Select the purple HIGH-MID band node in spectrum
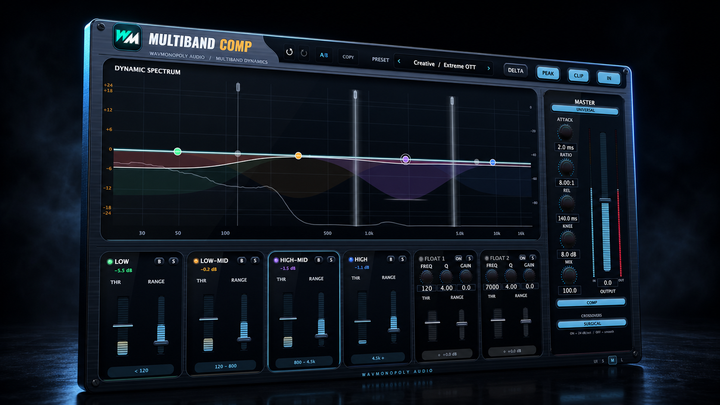720x405 pixels. (x=405, y=159)
